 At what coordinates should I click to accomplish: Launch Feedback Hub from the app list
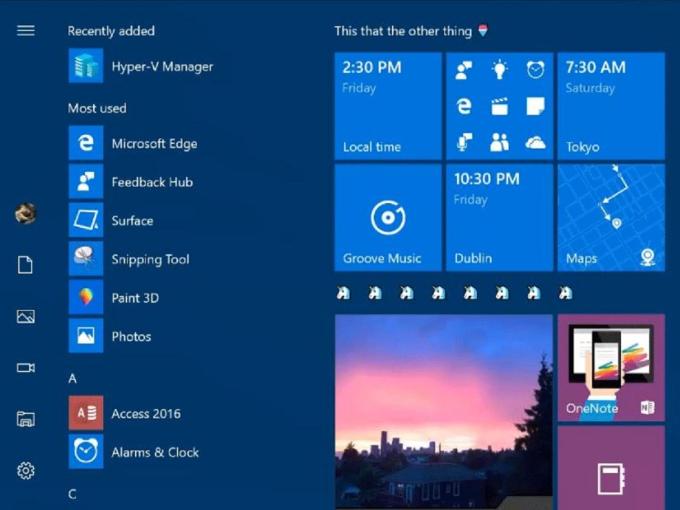click(x=86, y=181)
